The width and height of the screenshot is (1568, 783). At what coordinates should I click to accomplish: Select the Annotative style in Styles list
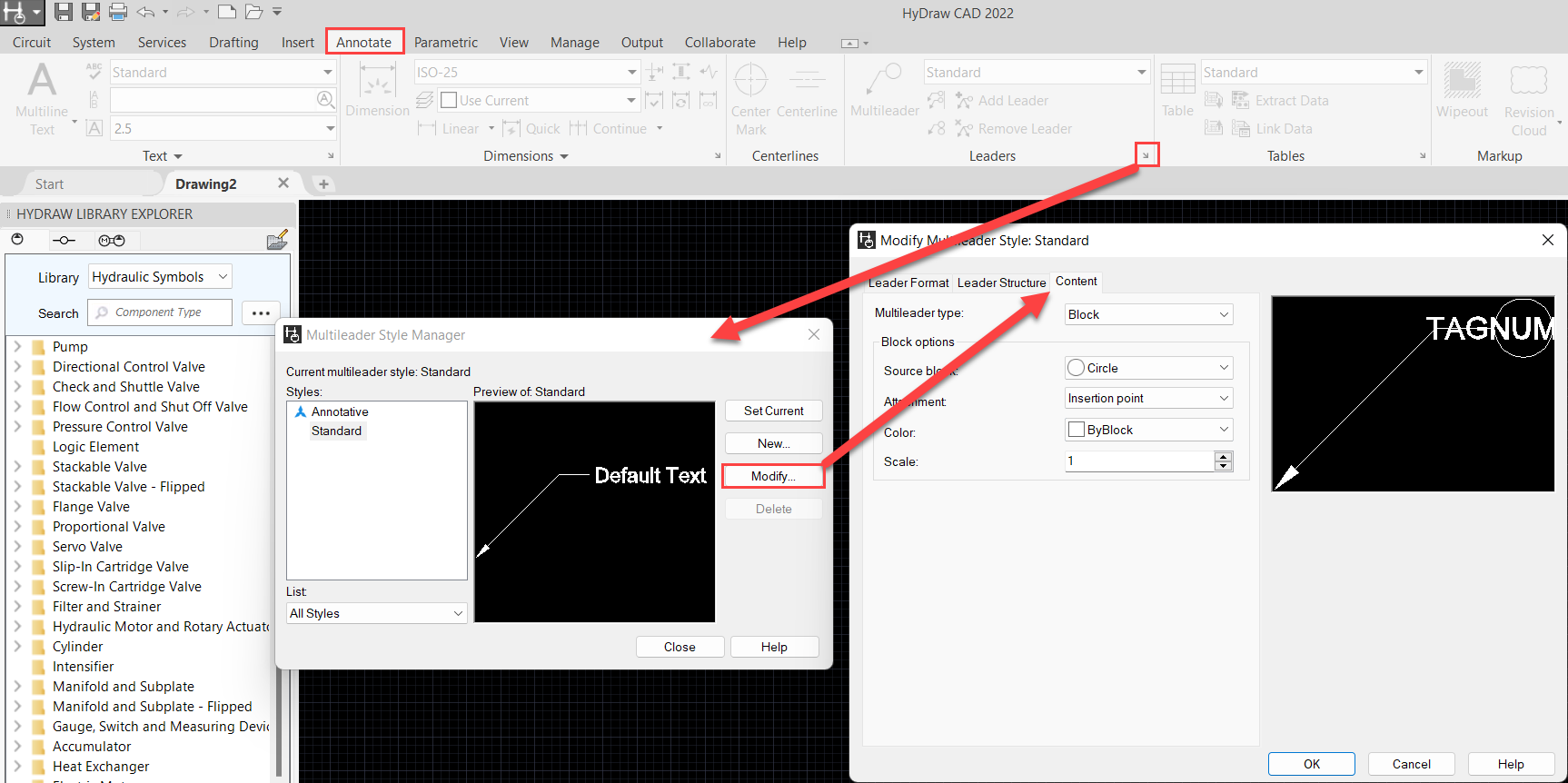pyautogui.click(x=340, y=412)
